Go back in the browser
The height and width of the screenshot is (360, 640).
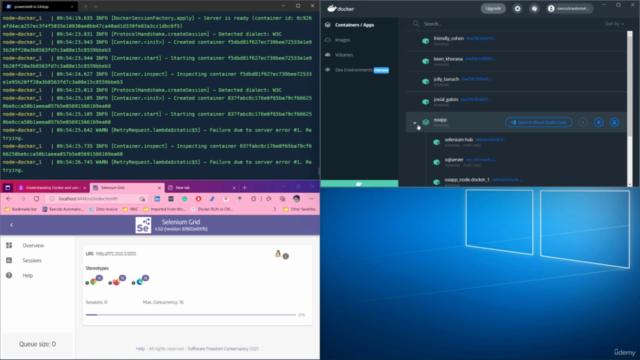[9, 199]
